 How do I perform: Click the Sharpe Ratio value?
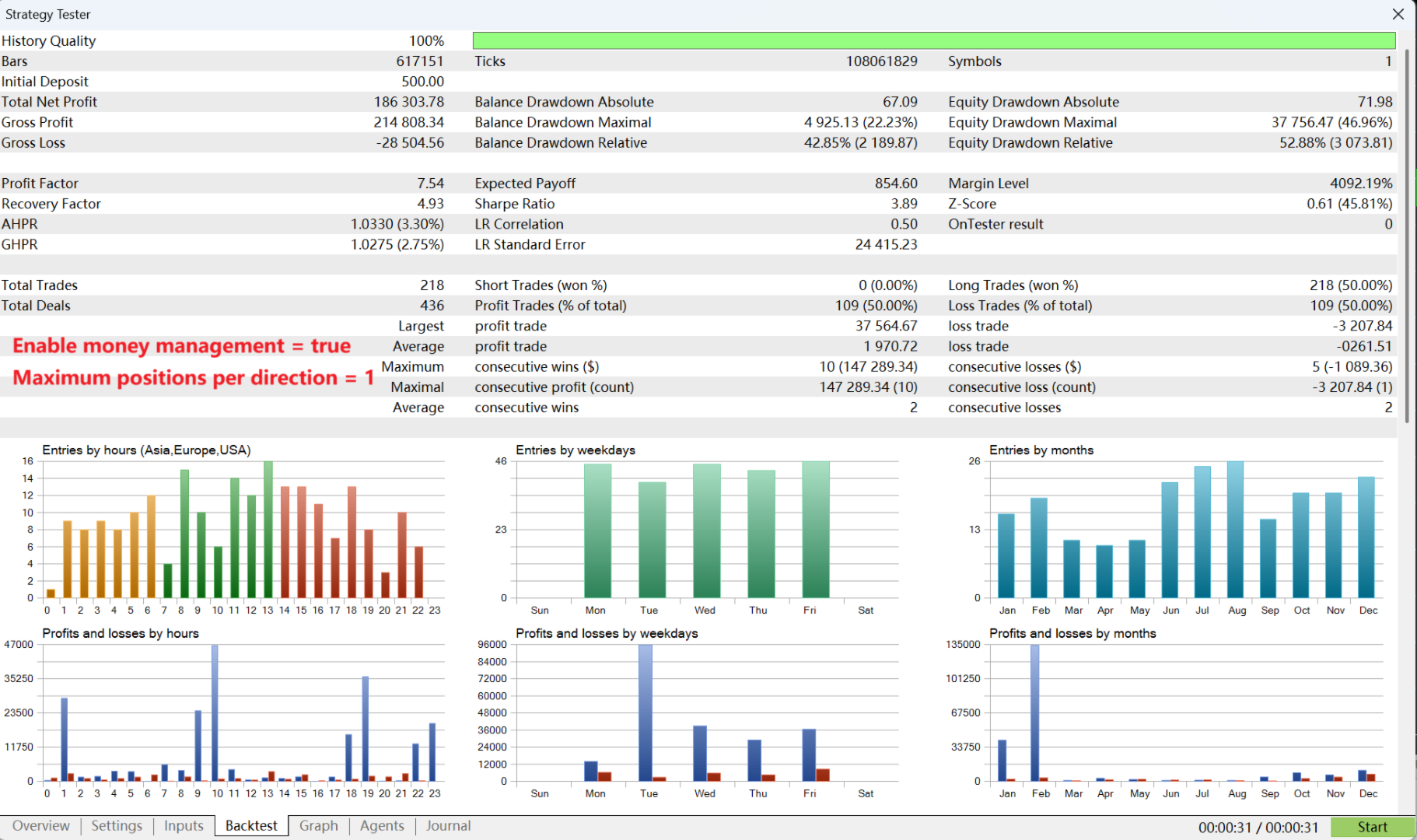[x=904, y=204]
